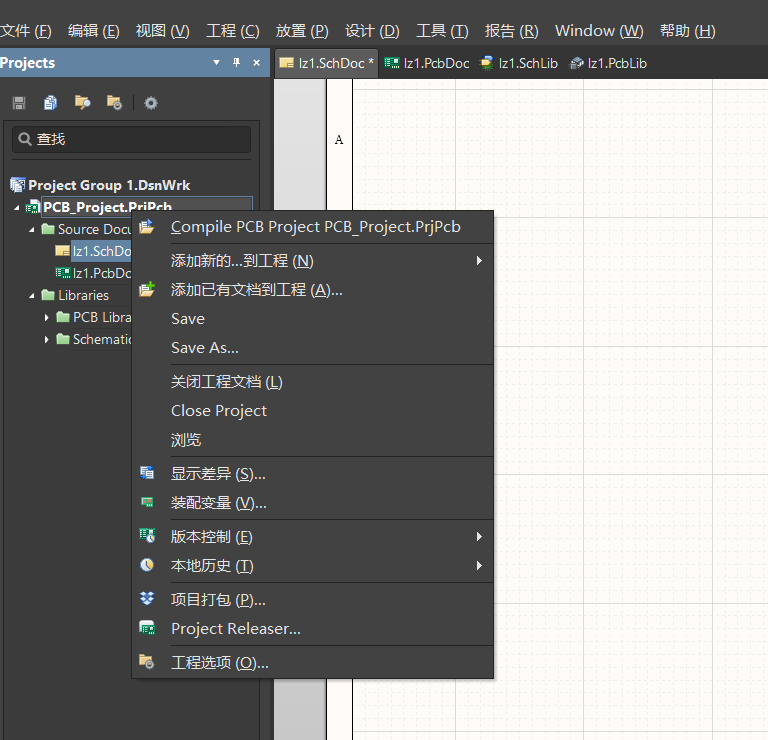This screenshot has width=768, height=740.
Task: Close the Projects panel with X
Action: pyautogui.click(x=256, y=63)
